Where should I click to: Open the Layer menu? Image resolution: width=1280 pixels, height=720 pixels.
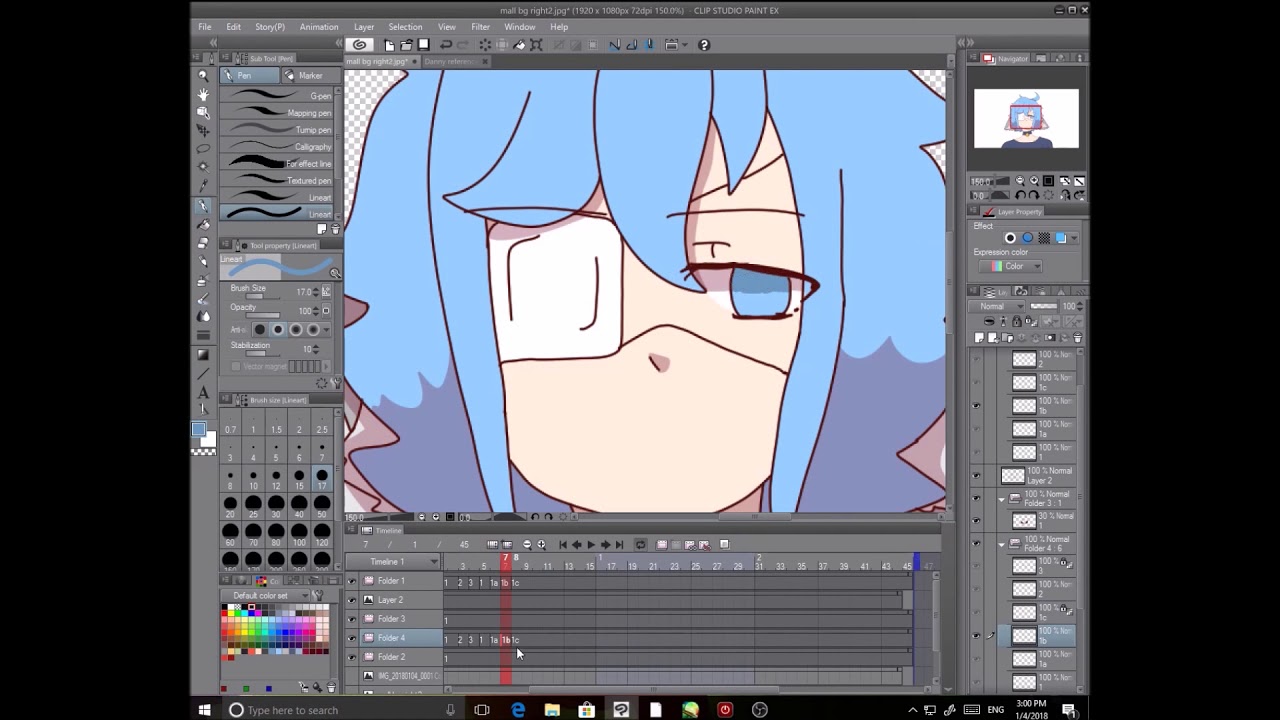(x=364, y=27)
